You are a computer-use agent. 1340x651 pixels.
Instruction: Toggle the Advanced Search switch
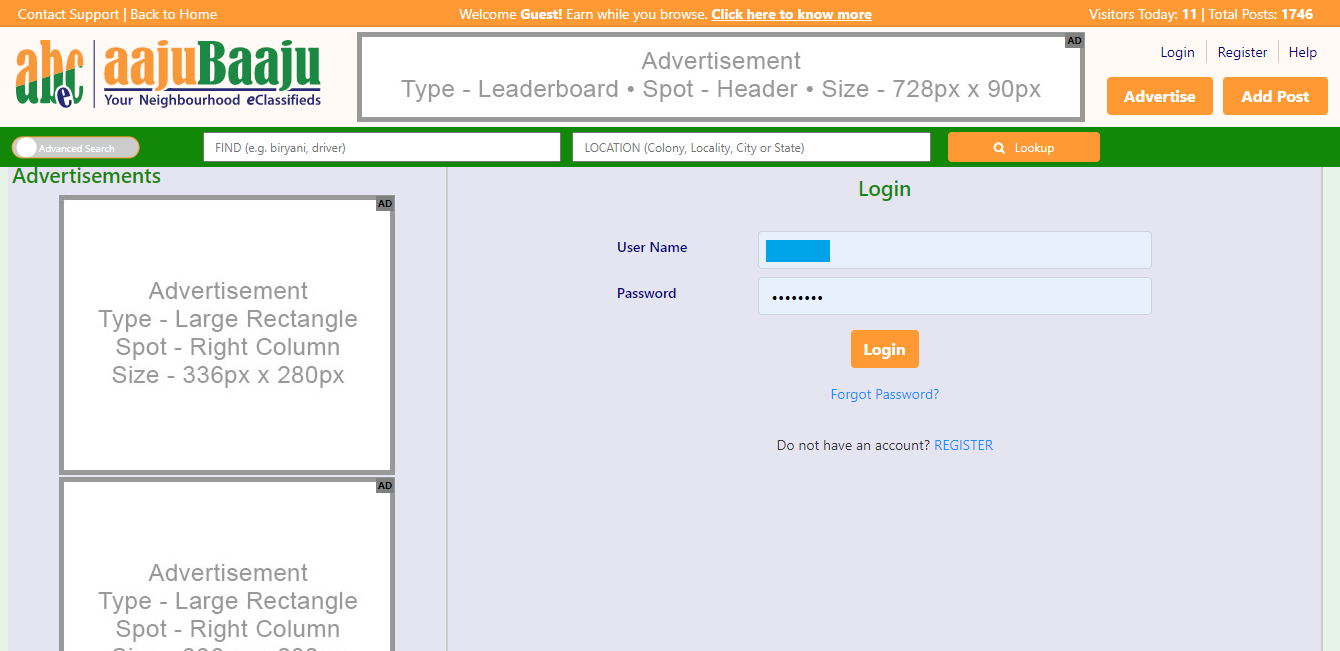(75, 148)
